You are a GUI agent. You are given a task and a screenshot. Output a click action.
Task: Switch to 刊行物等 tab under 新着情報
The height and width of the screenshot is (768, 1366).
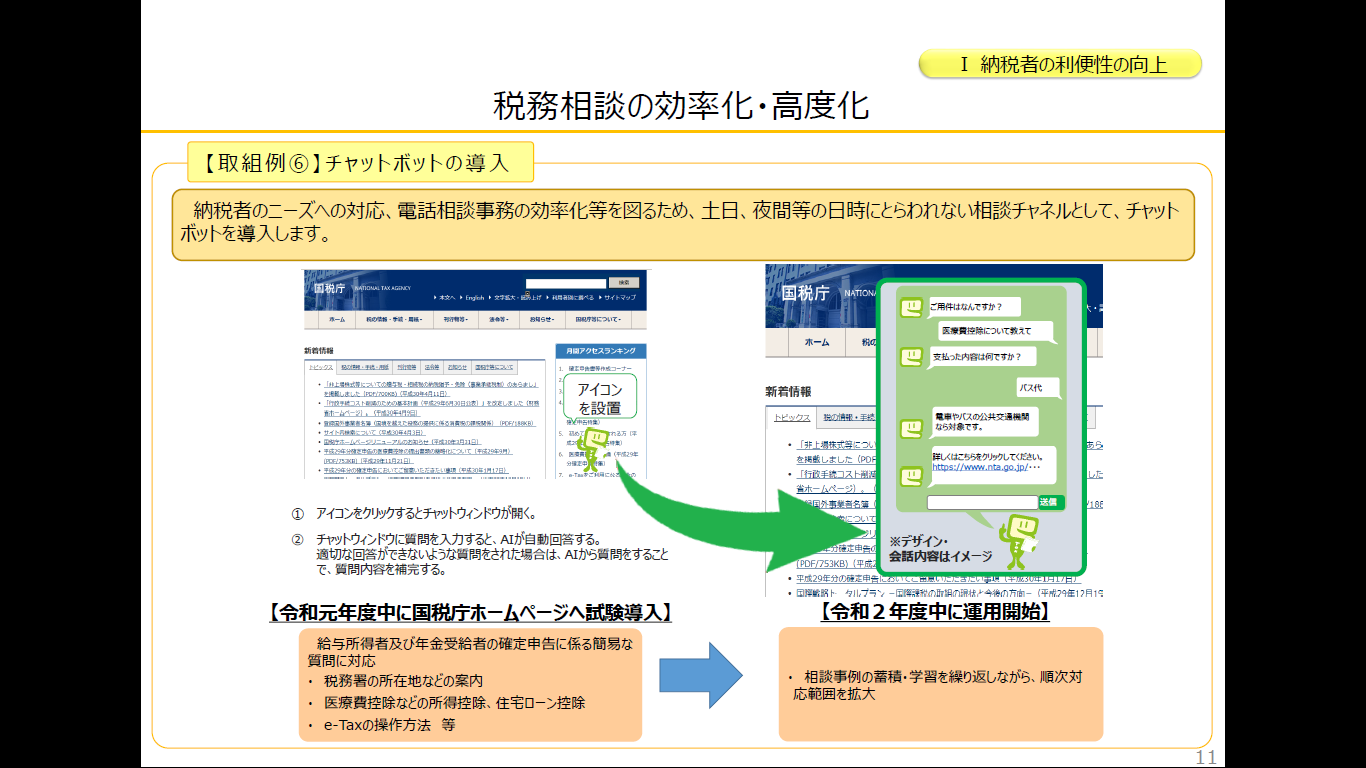[x=407, y=367]
